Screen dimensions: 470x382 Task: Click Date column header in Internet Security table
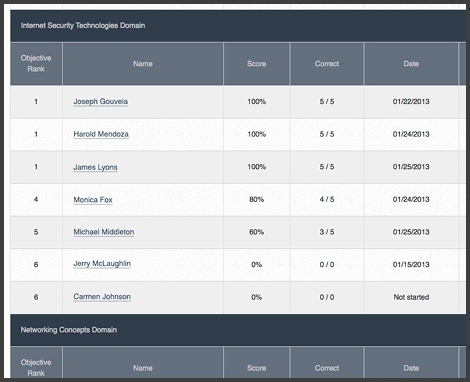pos(411,63)
